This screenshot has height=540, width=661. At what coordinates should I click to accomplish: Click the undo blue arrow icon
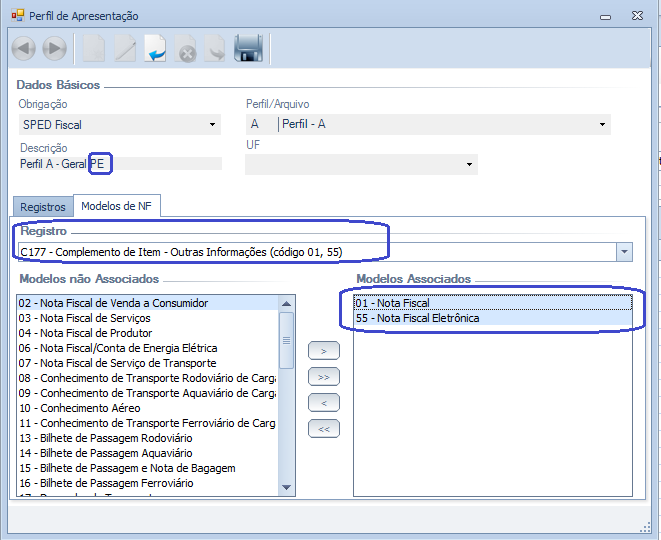(x=155, y=48)
